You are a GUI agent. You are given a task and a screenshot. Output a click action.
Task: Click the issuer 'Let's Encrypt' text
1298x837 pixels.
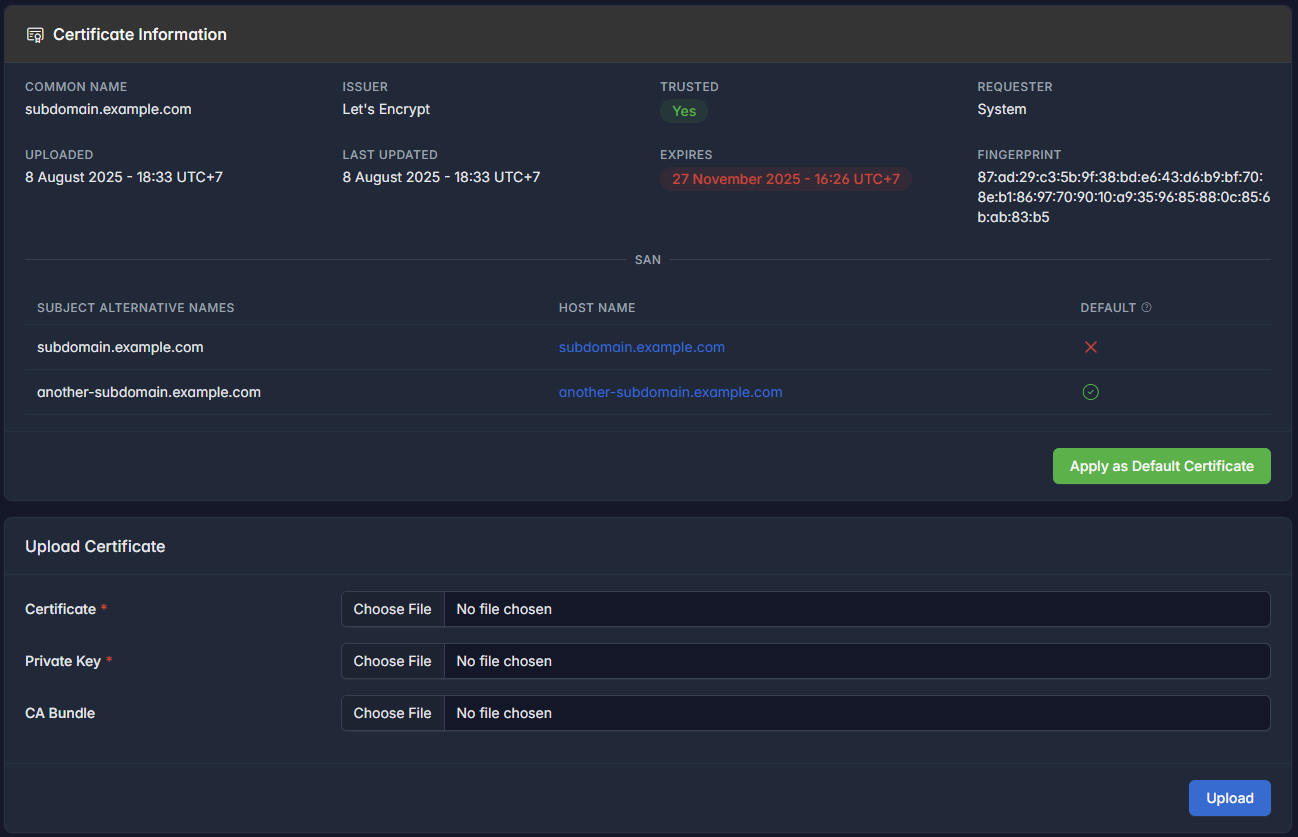point(386,109)
